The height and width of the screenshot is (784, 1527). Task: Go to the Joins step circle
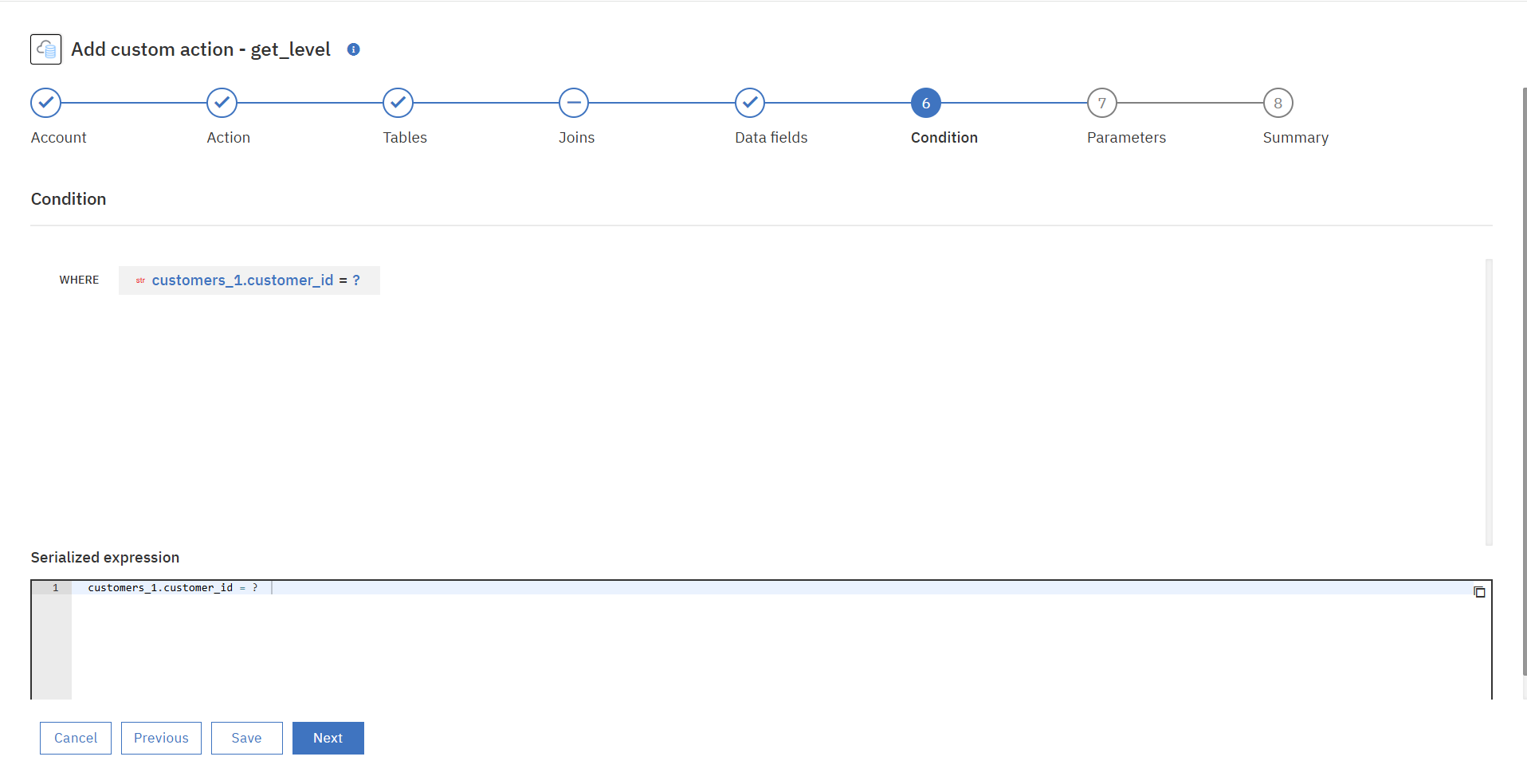coord(574,103)
